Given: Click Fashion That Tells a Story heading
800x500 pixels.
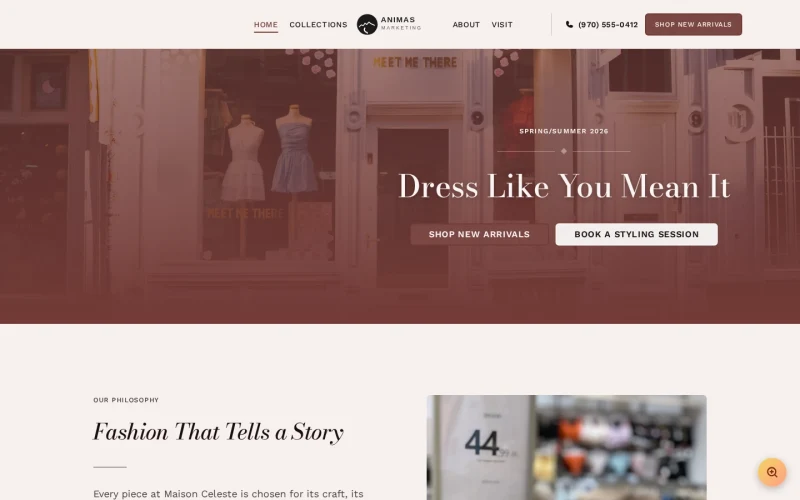Looking at the screenshot, I should (218, 432).
